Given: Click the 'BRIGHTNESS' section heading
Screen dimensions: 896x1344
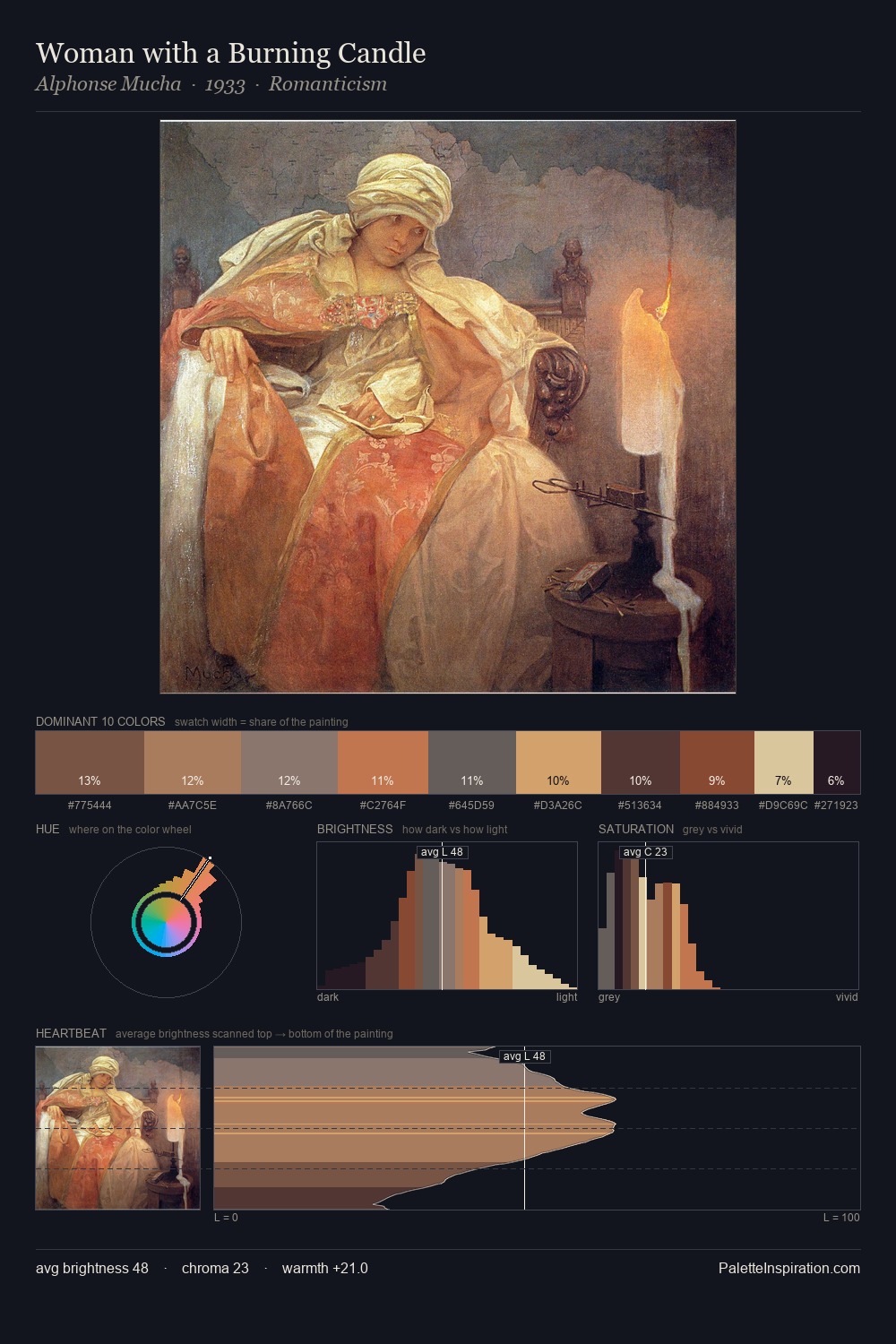Looking at the screenshot, I should coord(355,829).
